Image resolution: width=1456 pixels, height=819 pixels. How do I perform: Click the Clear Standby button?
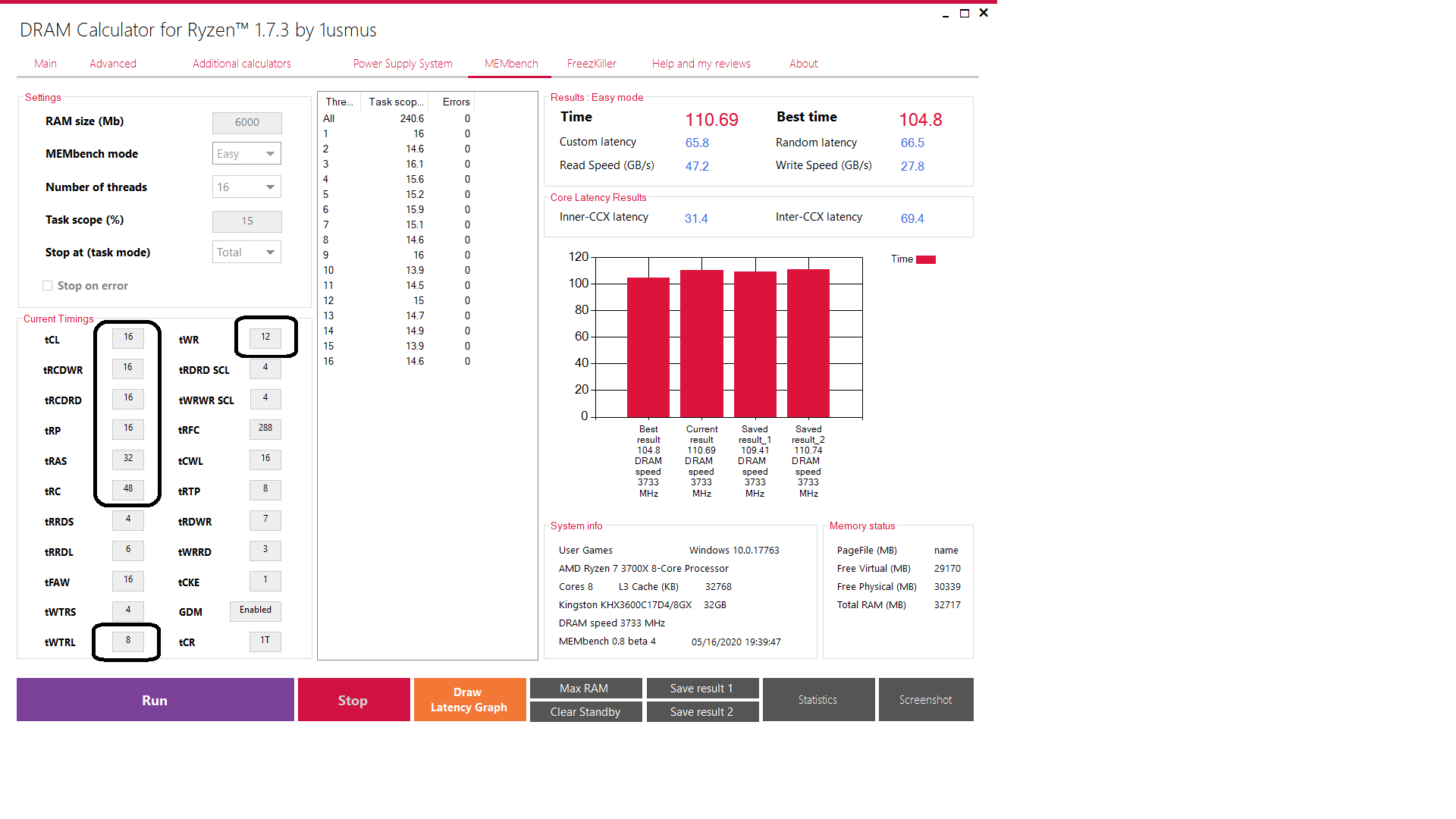click(585, 712)
